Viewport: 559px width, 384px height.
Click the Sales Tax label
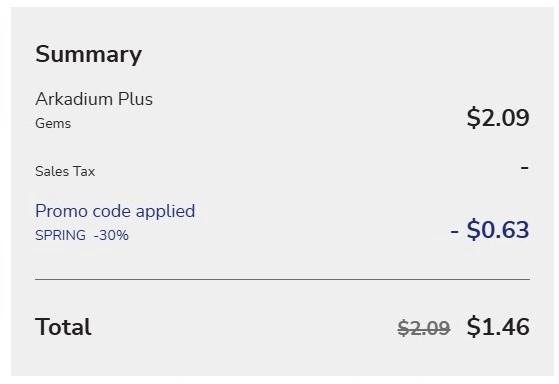[65, 171]
